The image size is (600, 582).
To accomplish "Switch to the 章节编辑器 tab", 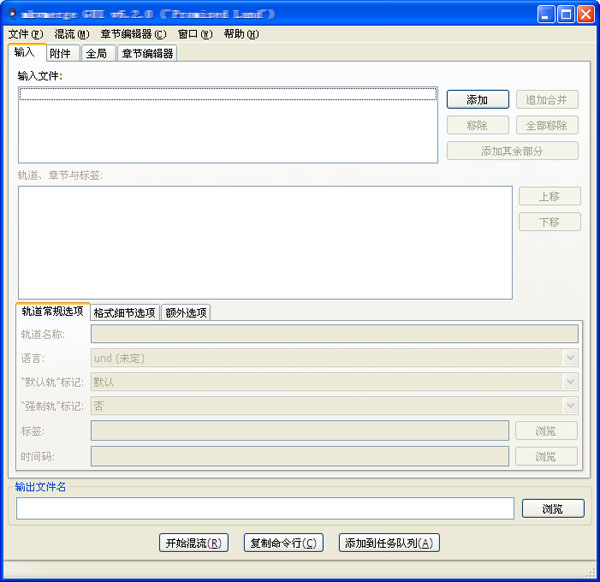I will (x=147, y=54).
